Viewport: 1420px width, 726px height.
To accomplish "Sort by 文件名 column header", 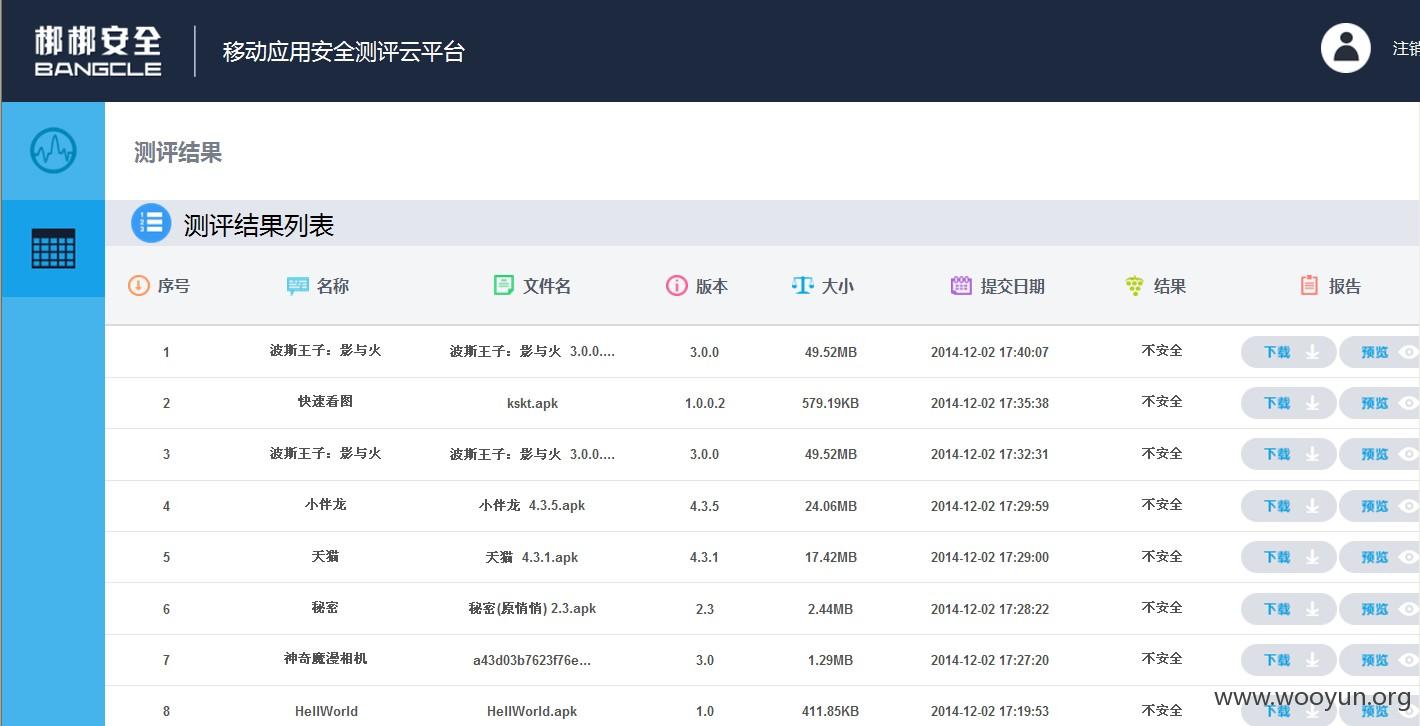I will pos(547,286).
